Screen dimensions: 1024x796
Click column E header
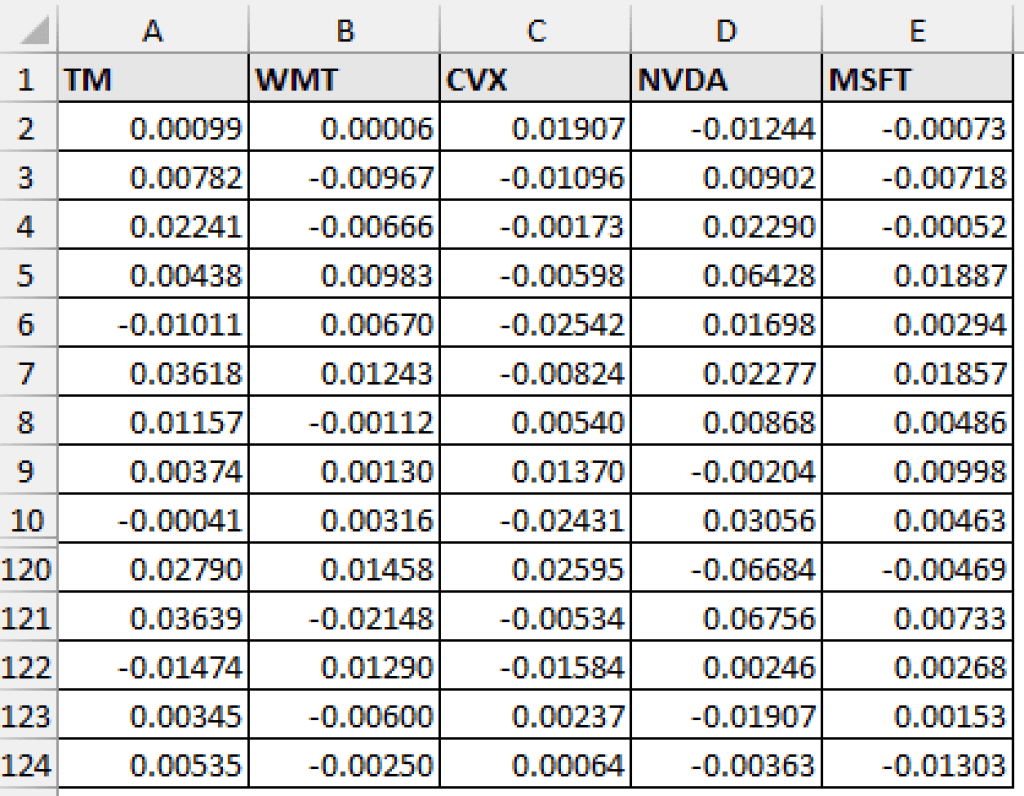tap(917, 31)
